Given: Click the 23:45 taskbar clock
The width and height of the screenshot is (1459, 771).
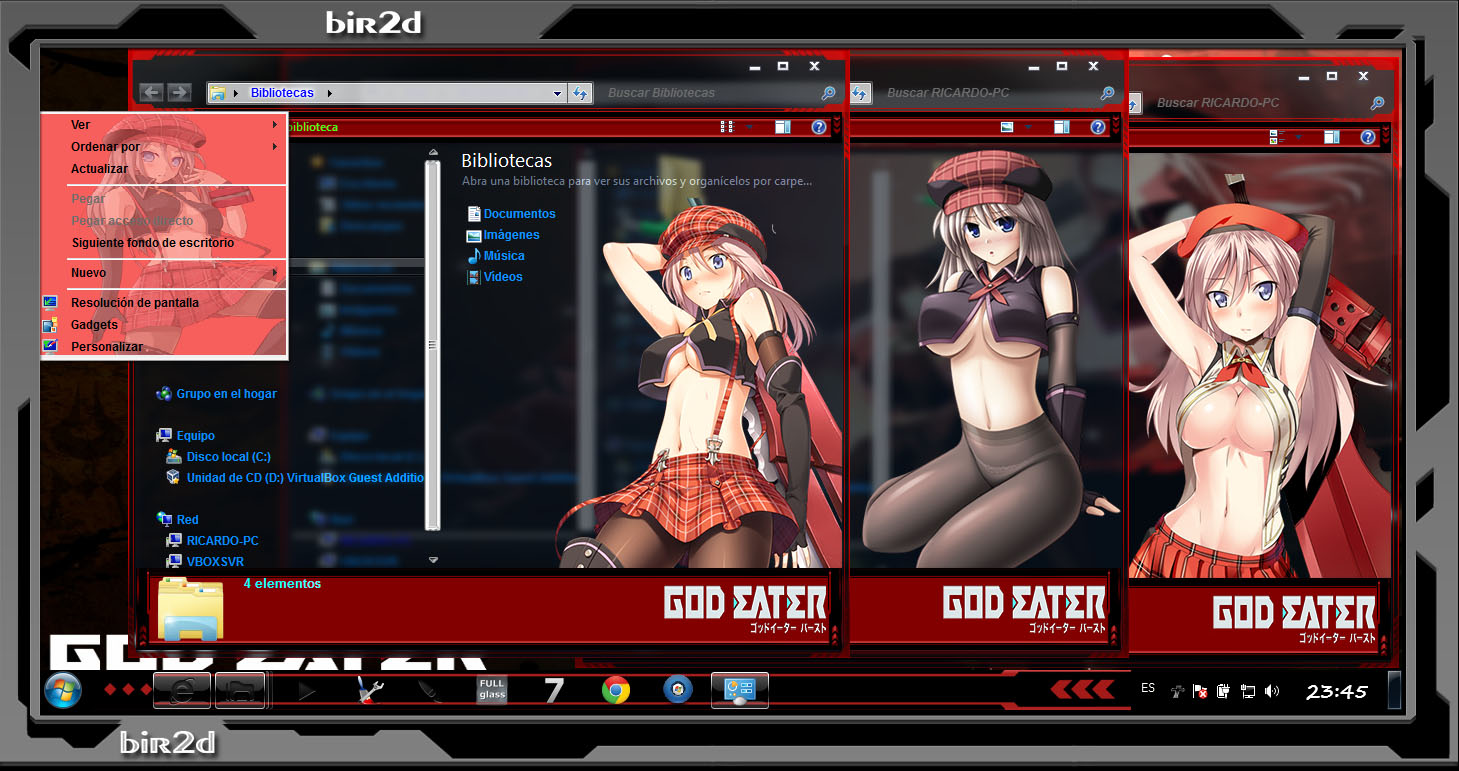Looking at the screenshot, I should pos(1337,692).
